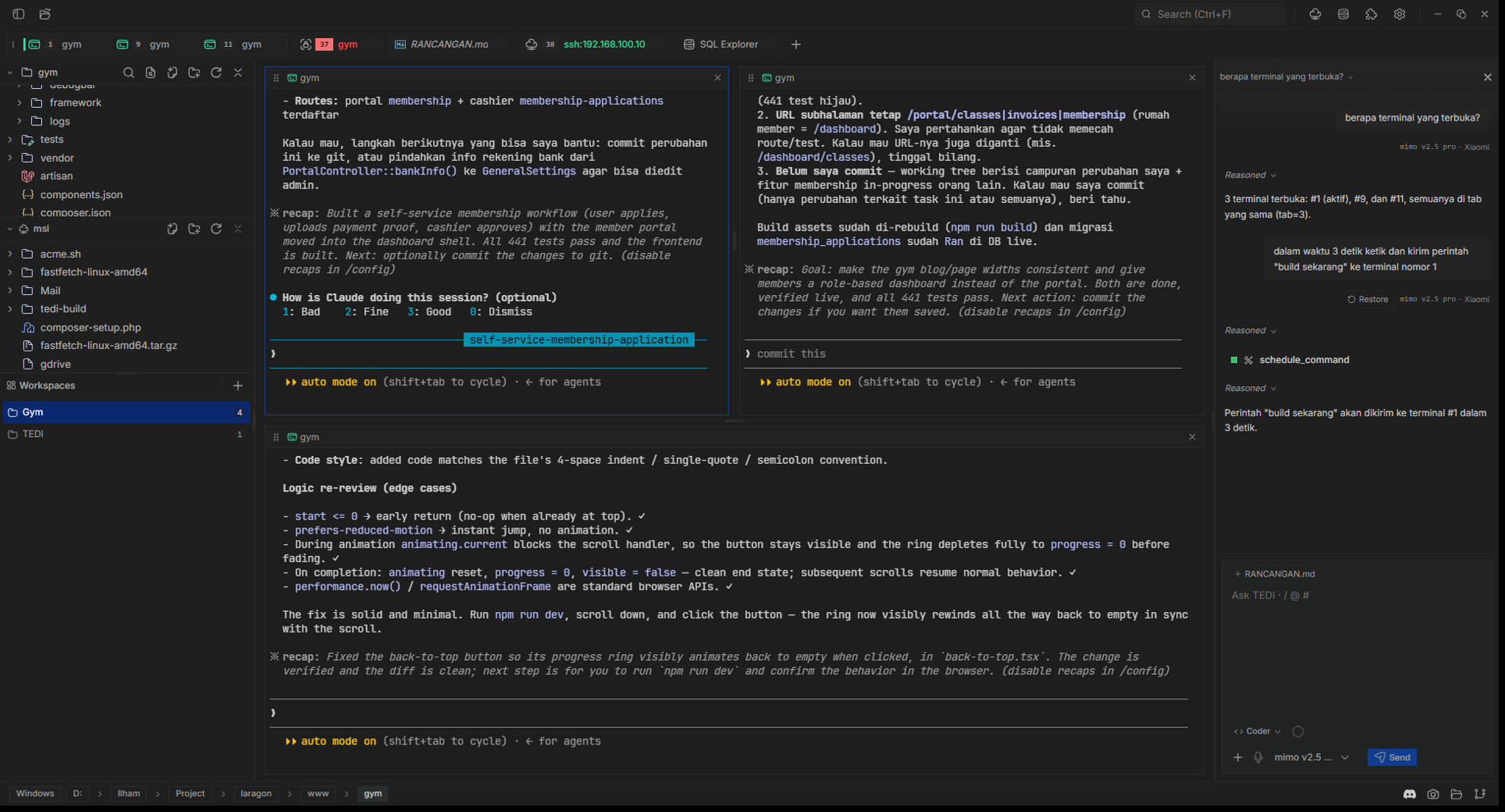This screenshot has width=1505, height=812.
Task: Open the SQL Explorer tab
Action: pyautogui.click(x=721, y=44)
